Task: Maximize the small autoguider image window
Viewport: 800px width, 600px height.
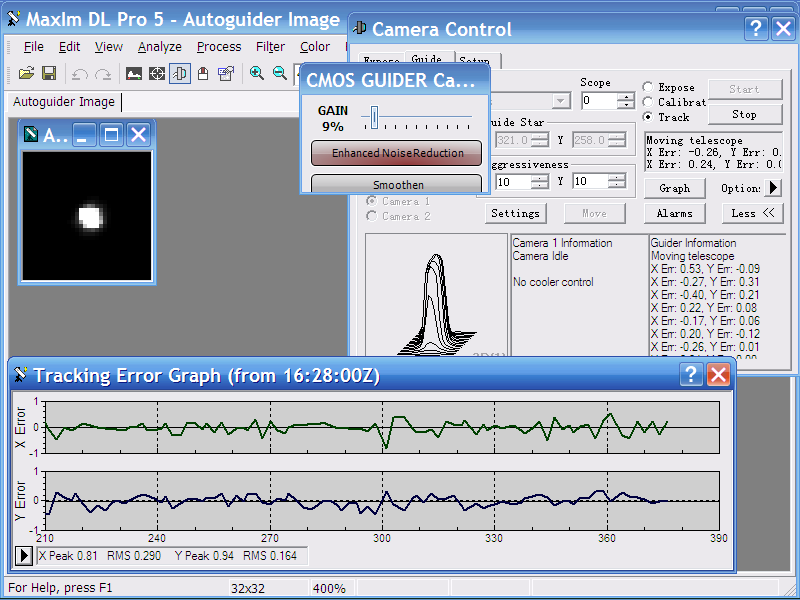Action: 111,135
